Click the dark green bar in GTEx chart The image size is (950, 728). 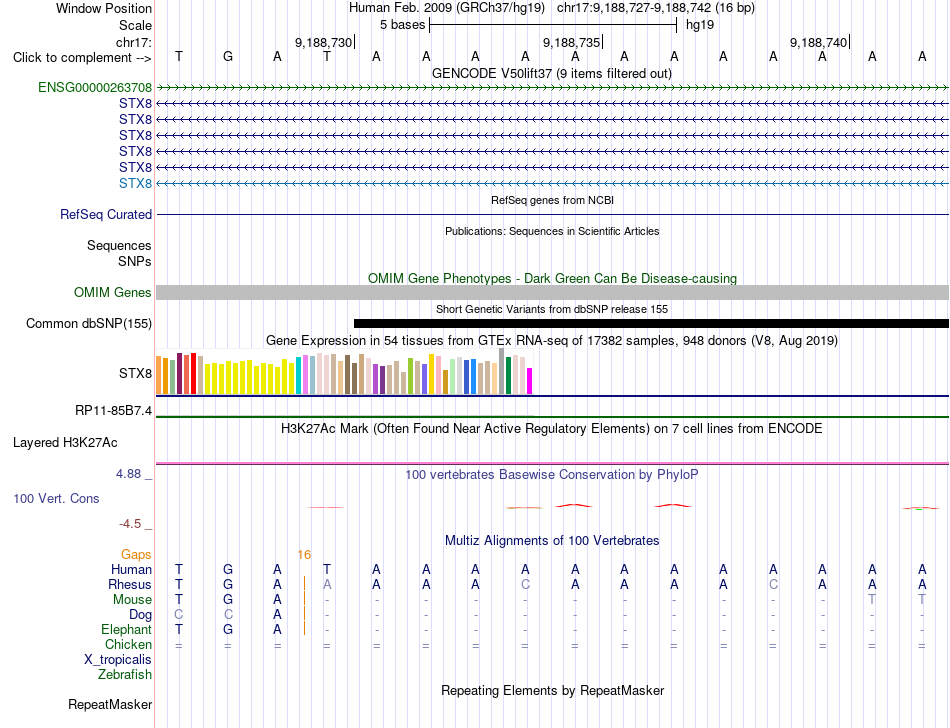[508, 376]
